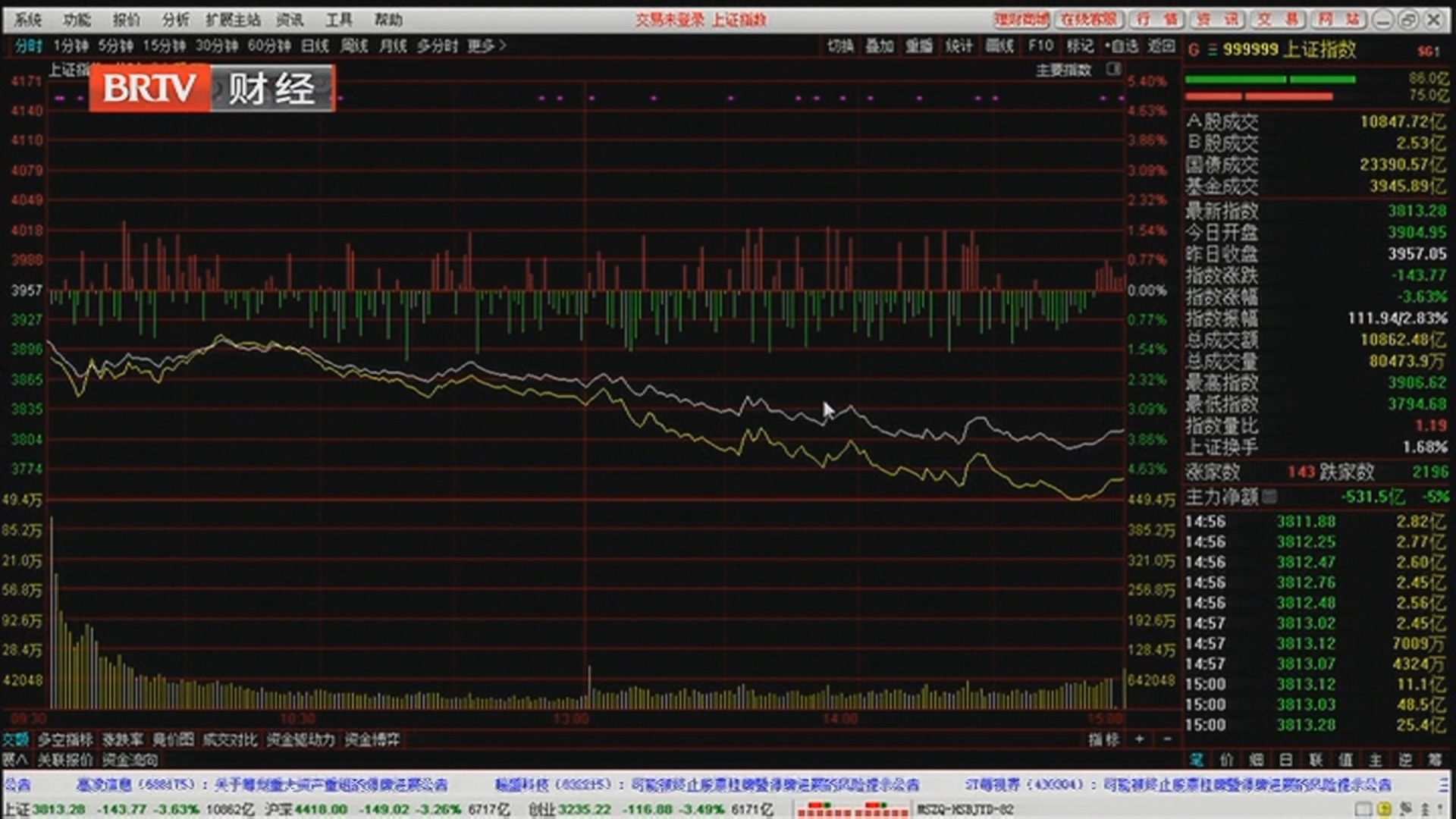Toggle the 叠加 overlay option
The image size is (1456, 819).
(880, 46)
